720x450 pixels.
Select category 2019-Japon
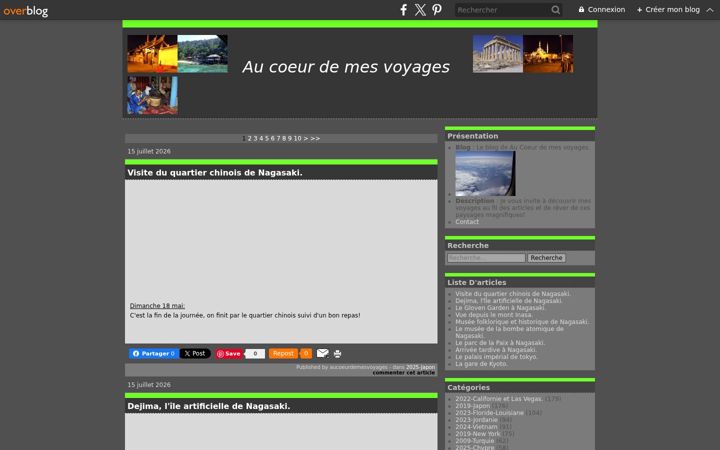(x=472, y=406)
